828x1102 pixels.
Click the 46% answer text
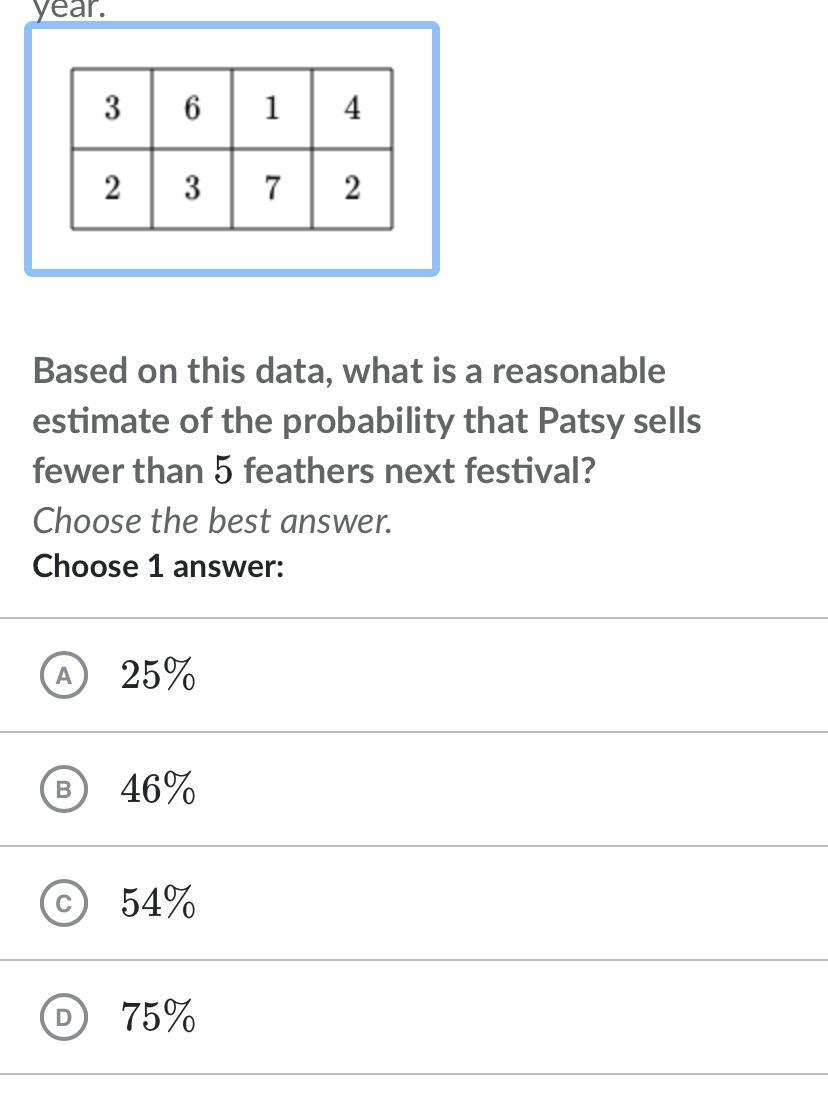click(x=158, y=790)
